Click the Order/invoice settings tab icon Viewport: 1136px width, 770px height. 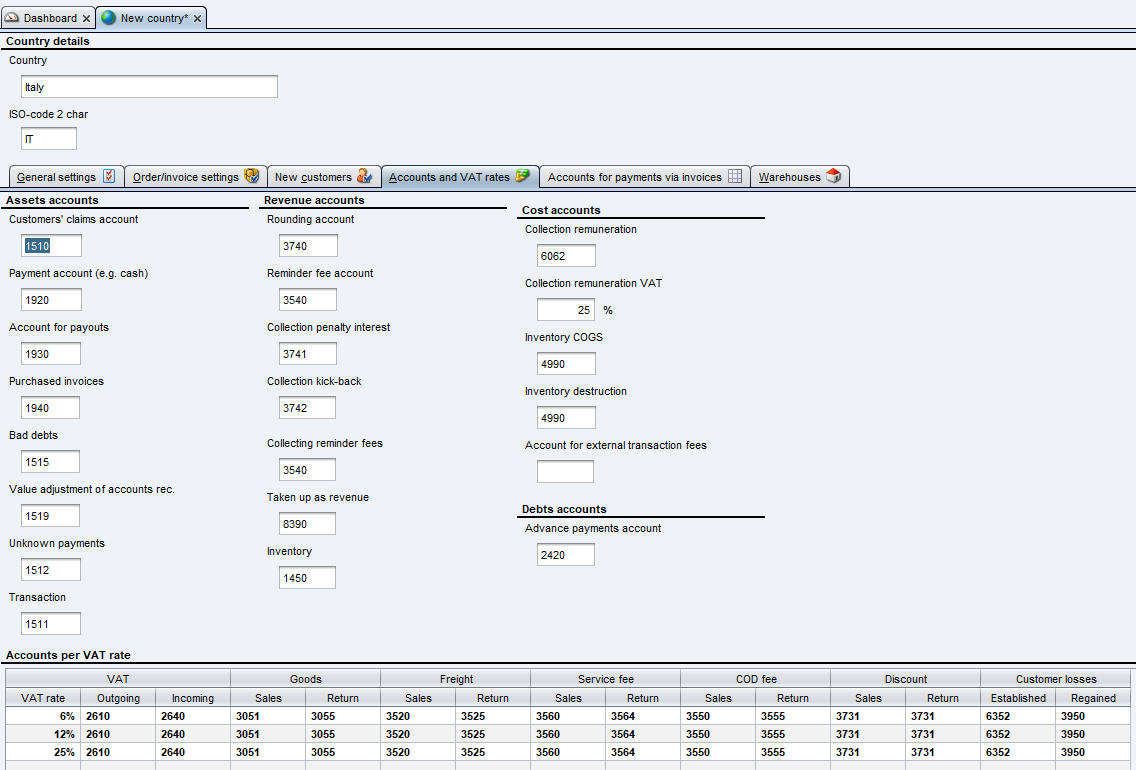pyautogui.click(x=252, y=177)
